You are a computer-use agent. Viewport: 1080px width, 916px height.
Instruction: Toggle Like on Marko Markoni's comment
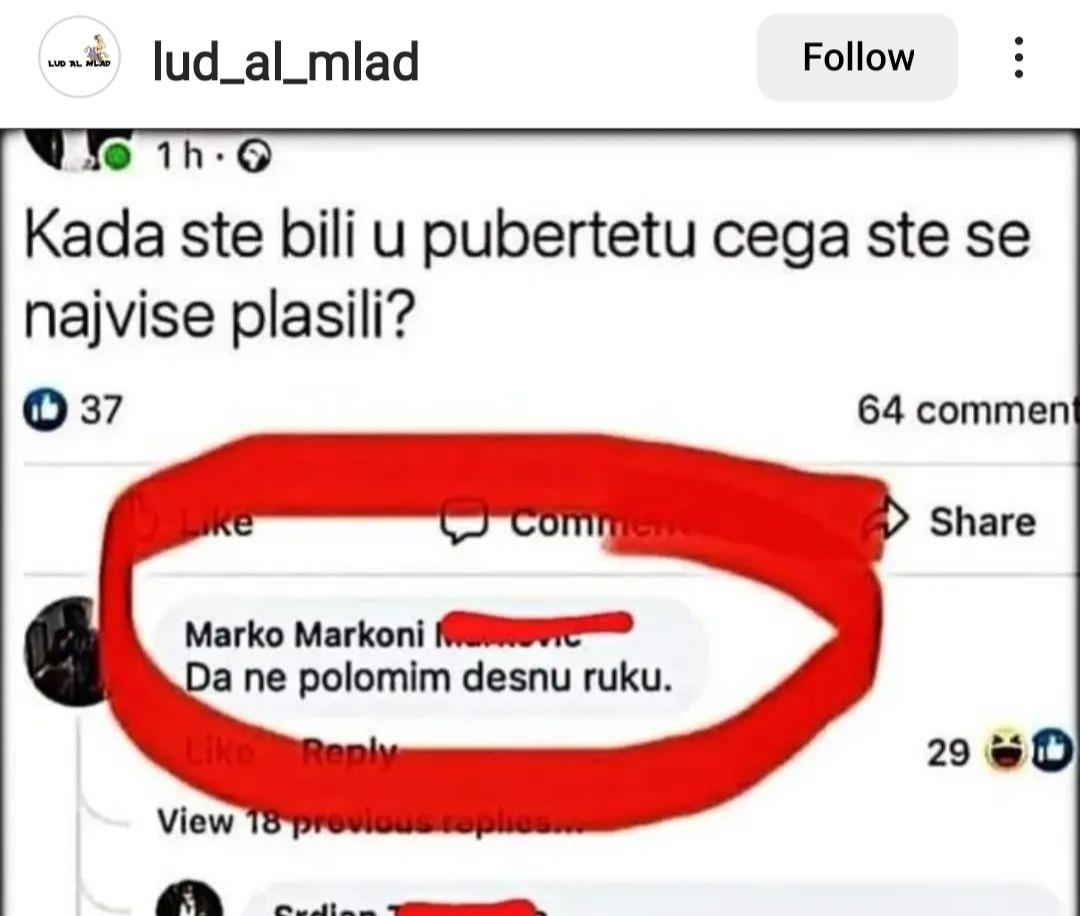coord(219,751)
